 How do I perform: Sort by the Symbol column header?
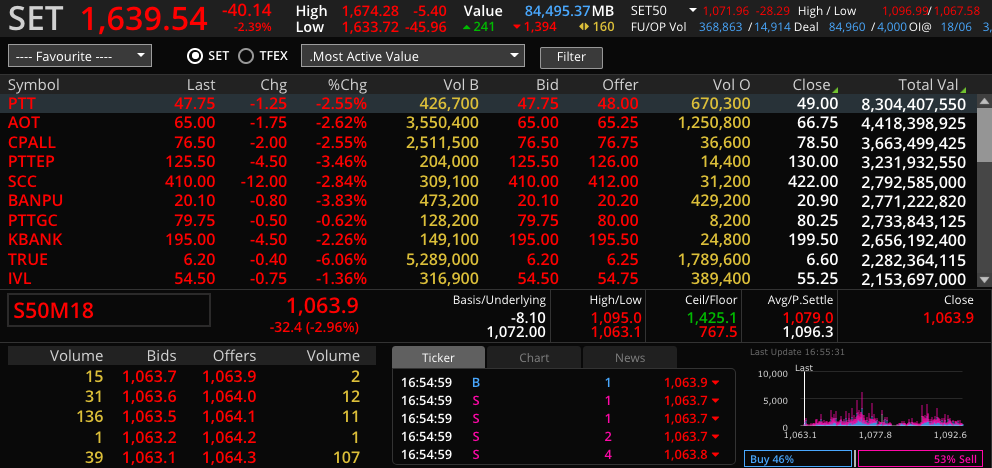coord(34,85)
